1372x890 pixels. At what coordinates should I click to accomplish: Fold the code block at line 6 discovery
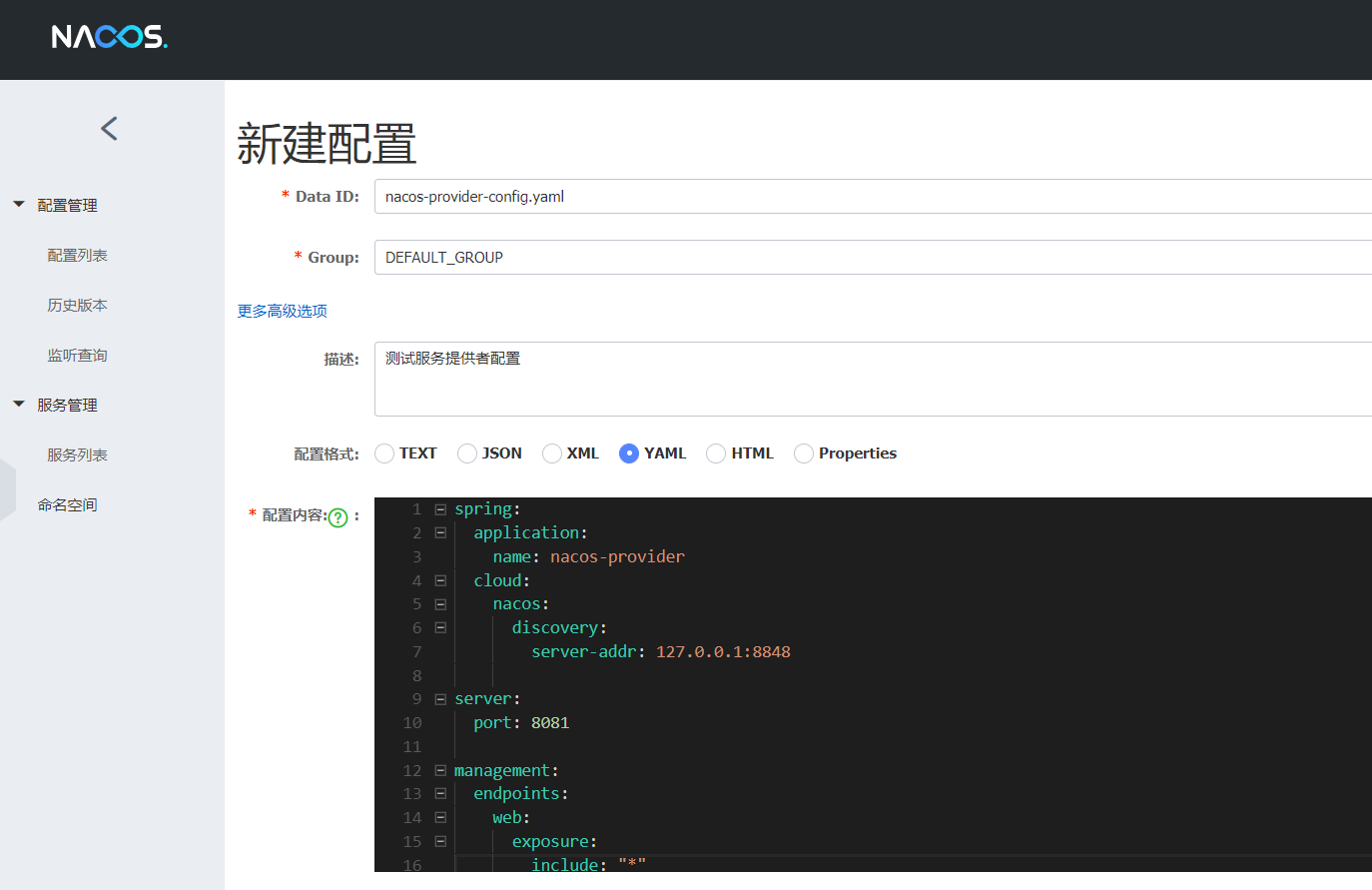(x=440, y=627)
